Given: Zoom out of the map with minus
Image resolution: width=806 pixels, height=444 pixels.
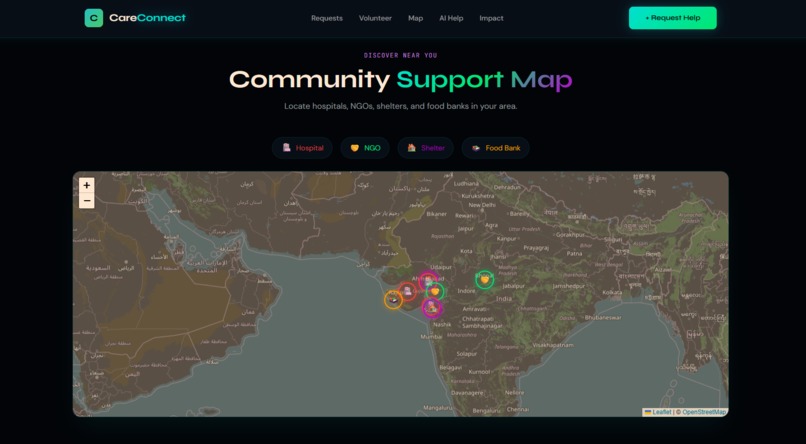Looking at the screenshot, I should point(87,200).
